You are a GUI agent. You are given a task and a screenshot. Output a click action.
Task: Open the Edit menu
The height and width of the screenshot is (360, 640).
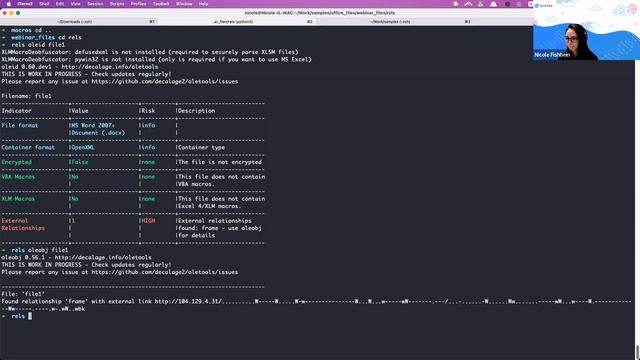tap(60, 4)
